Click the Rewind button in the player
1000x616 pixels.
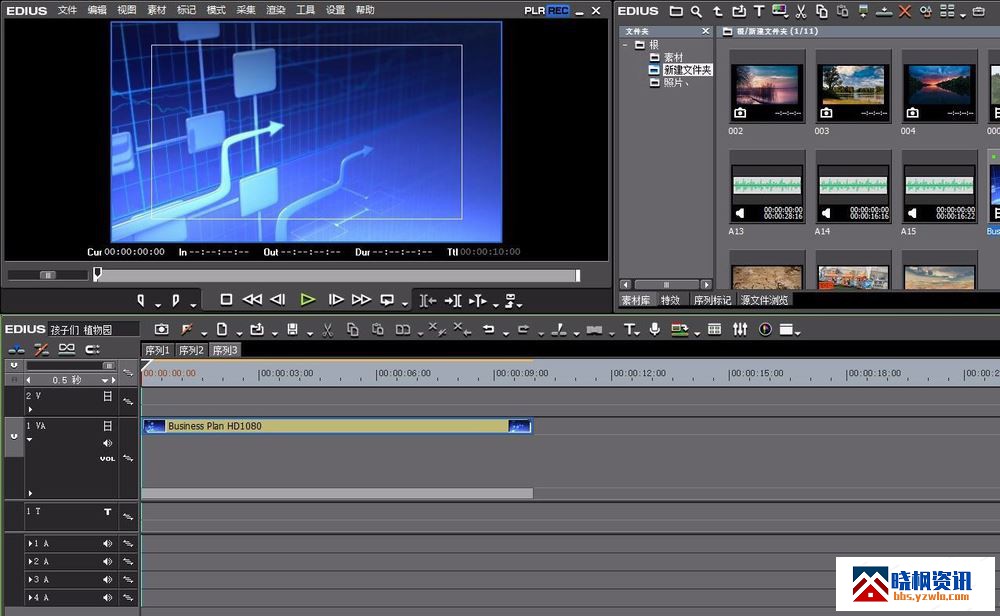tap(253, 300)
